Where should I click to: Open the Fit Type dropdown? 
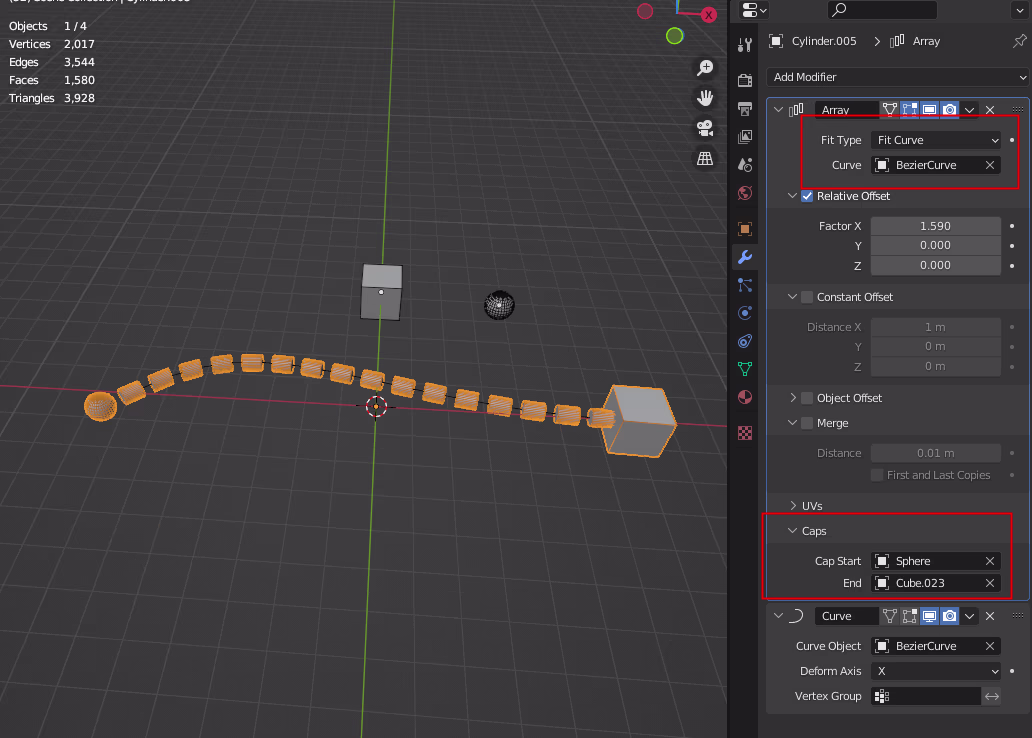coord(936,140)
